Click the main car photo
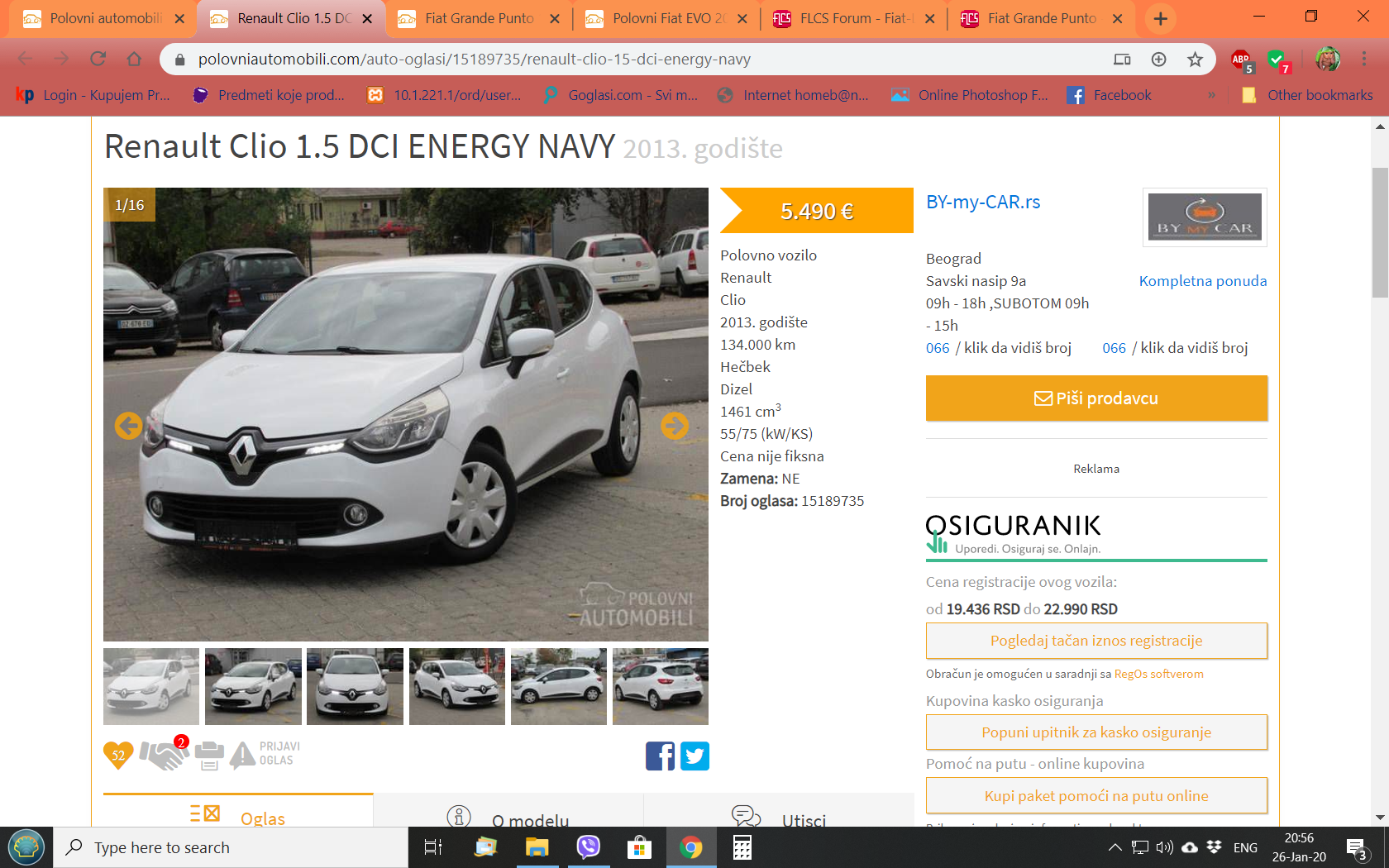Screen dimensions: 1389x868 [406, 414]
